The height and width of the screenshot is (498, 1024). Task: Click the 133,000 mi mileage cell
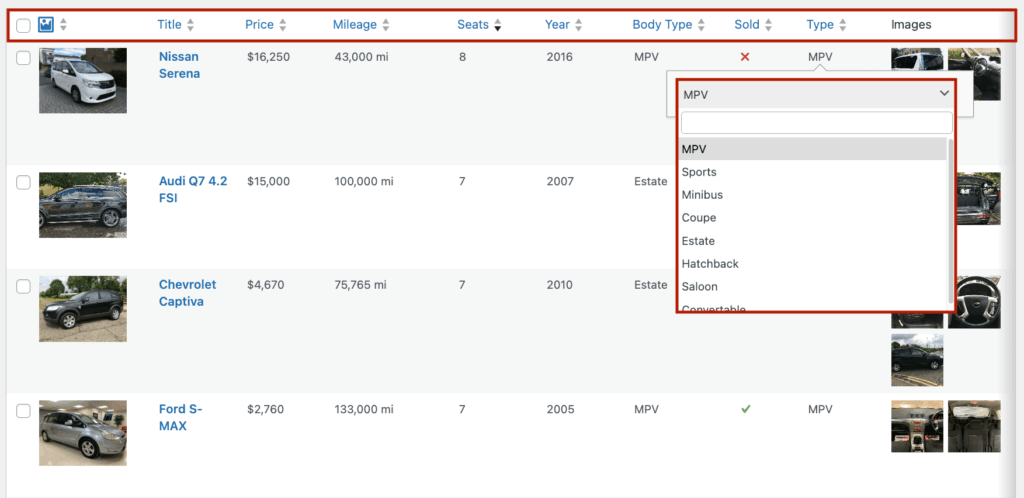(364, 409)
